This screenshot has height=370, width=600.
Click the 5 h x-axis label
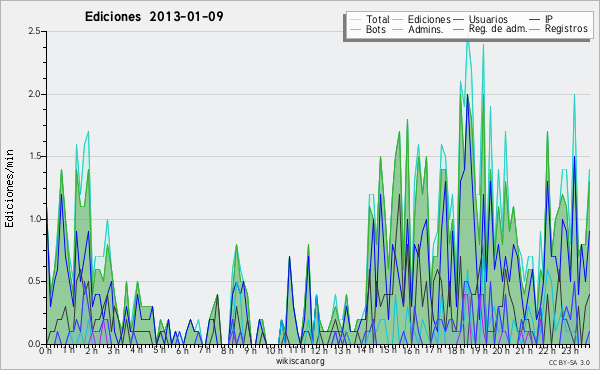159,350
